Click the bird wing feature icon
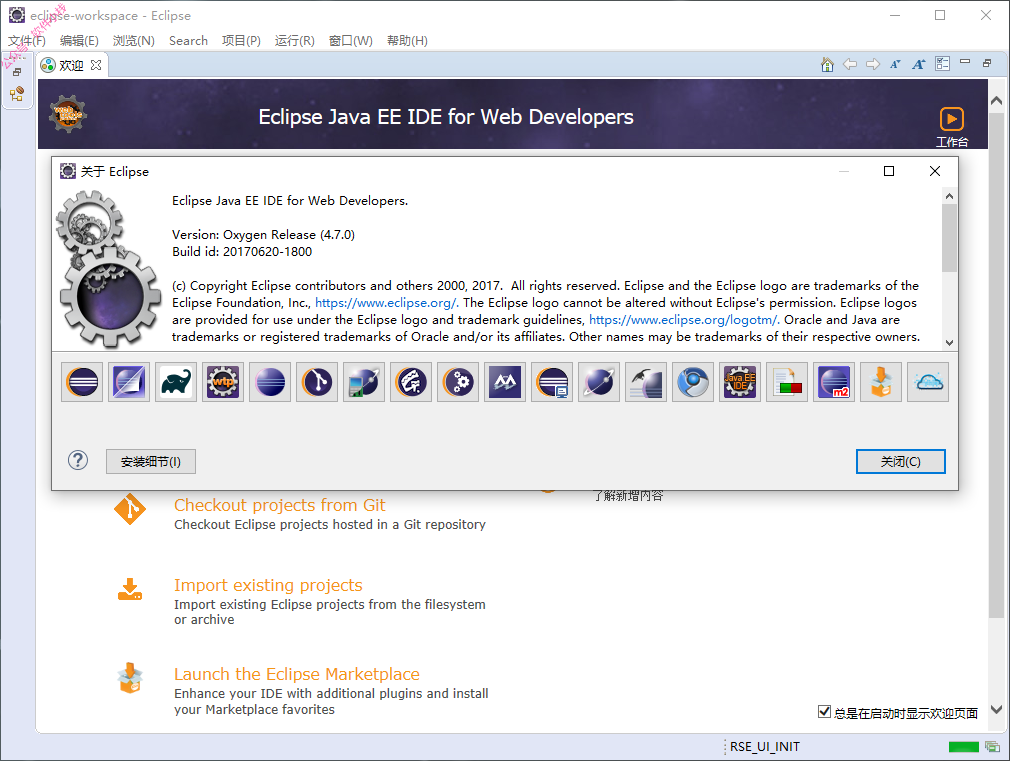 pyautogui.click(x=646, y=382)
